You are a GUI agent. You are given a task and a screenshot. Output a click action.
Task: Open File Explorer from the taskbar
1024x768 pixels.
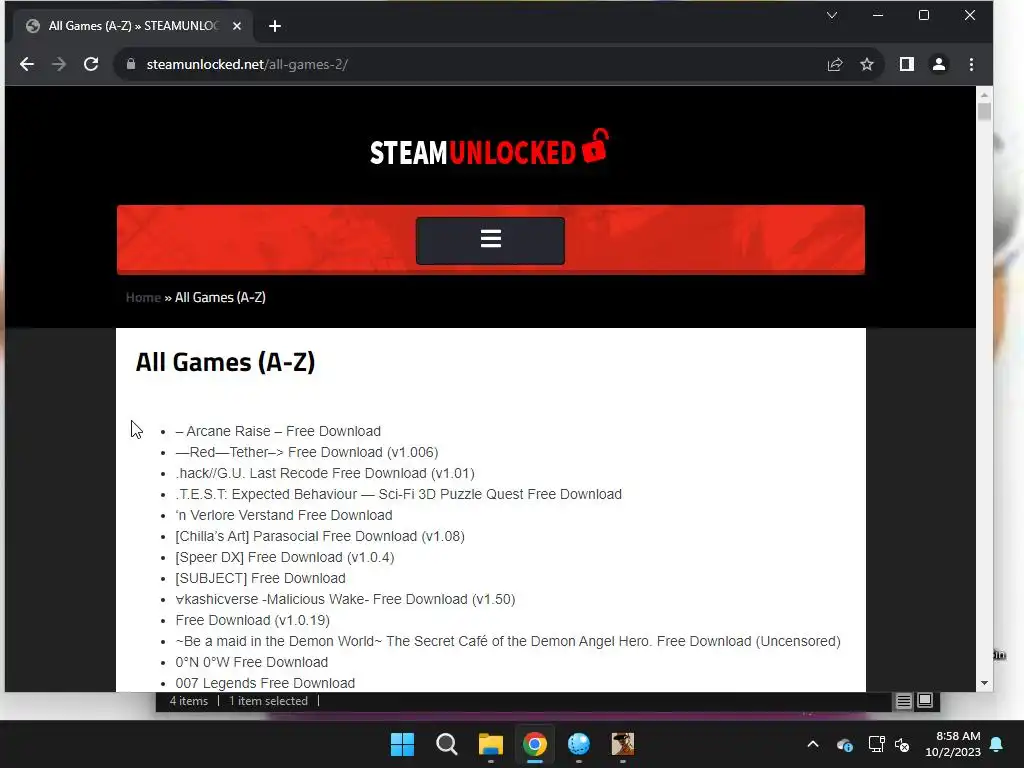point(490,744)
